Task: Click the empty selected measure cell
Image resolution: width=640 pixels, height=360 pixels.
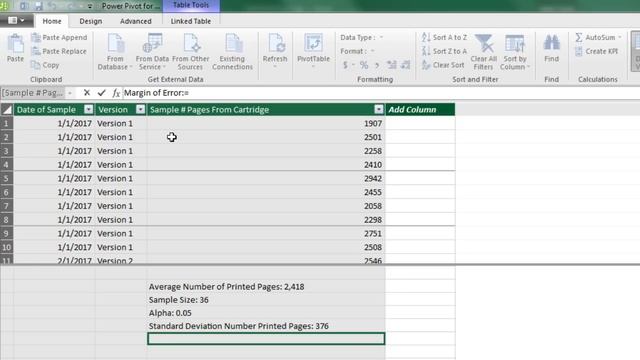Action: coord(266,339)
